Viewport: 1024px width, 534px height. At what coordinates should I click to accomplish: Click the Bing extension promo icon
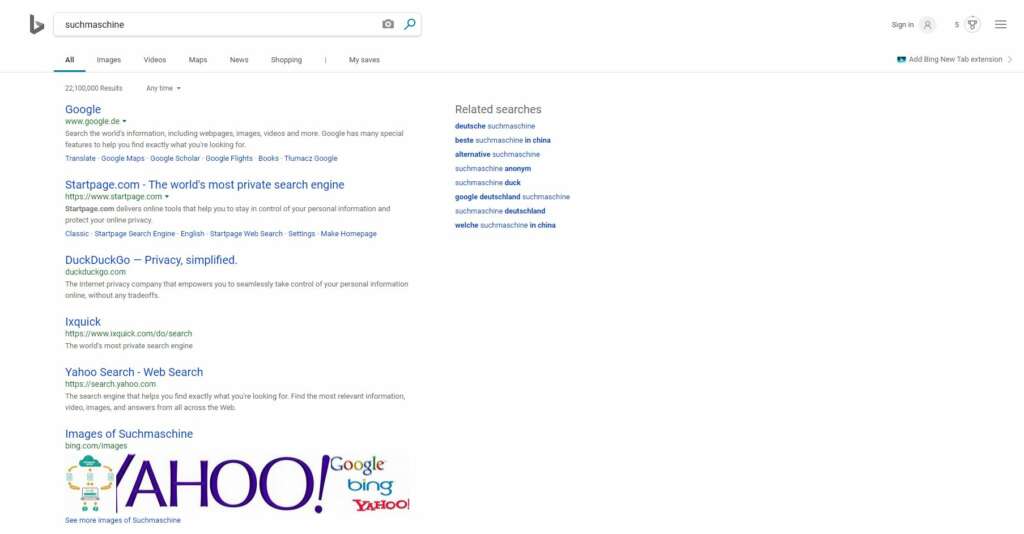(x=901, y=59)
